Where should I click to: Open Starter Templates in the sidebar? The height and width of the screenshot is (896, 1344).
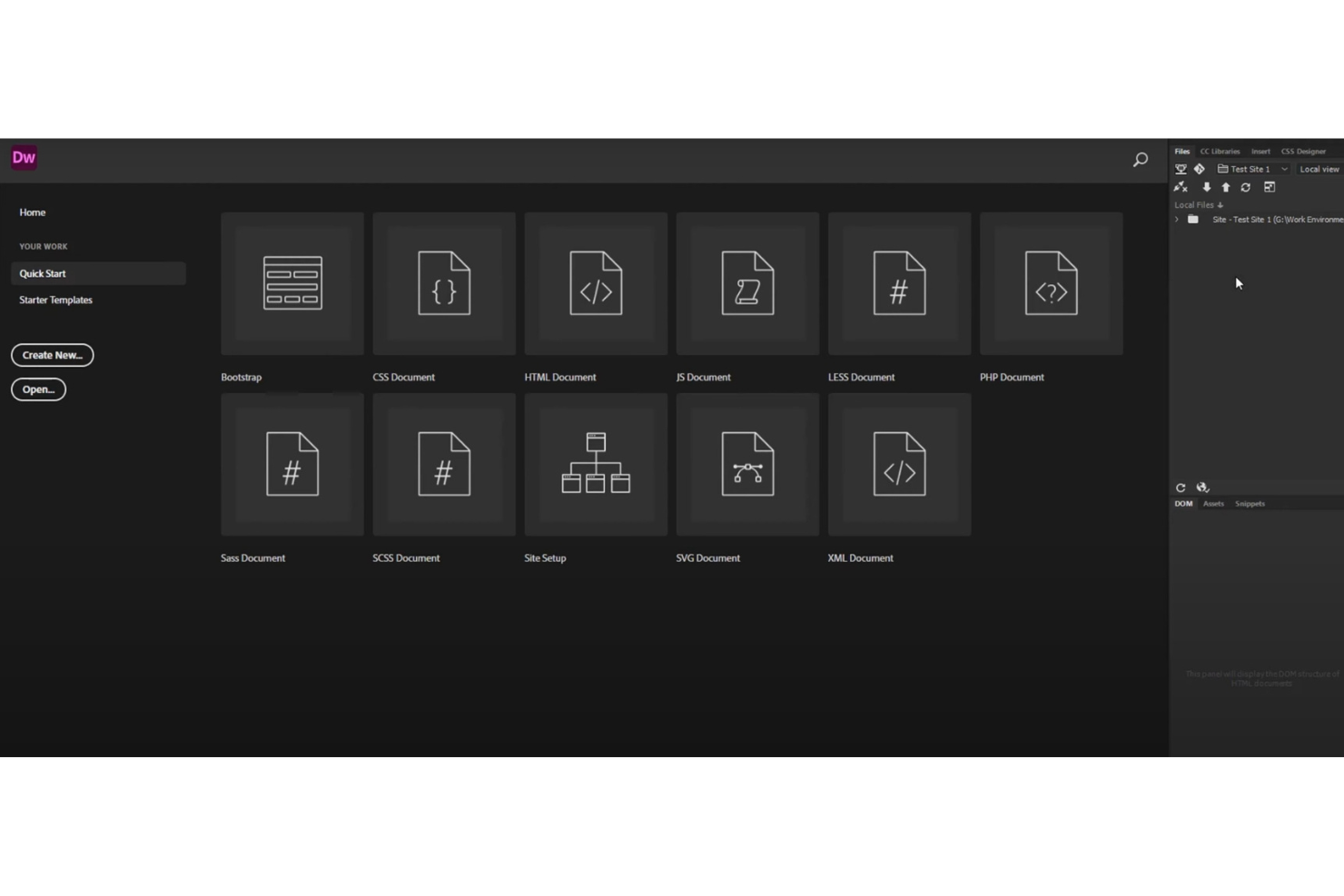56,300
